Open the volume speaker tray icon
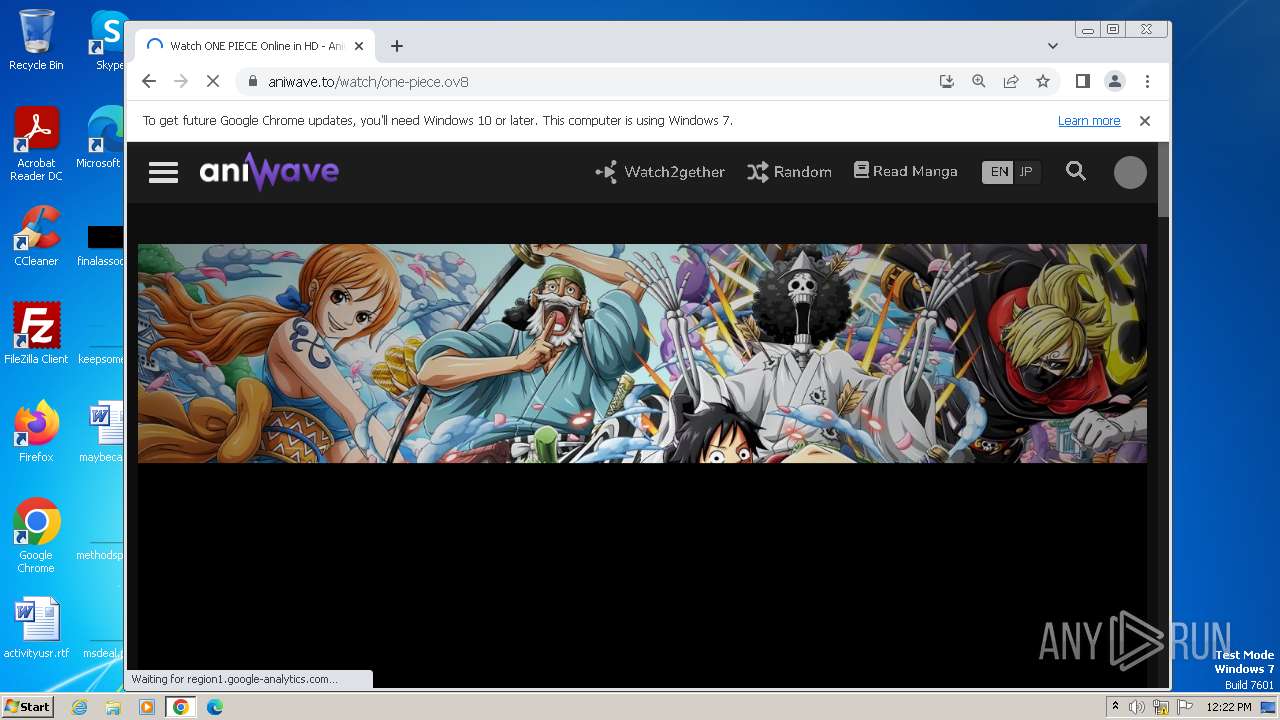Screen dimensions: 1280x720 tap(1137, 707)
